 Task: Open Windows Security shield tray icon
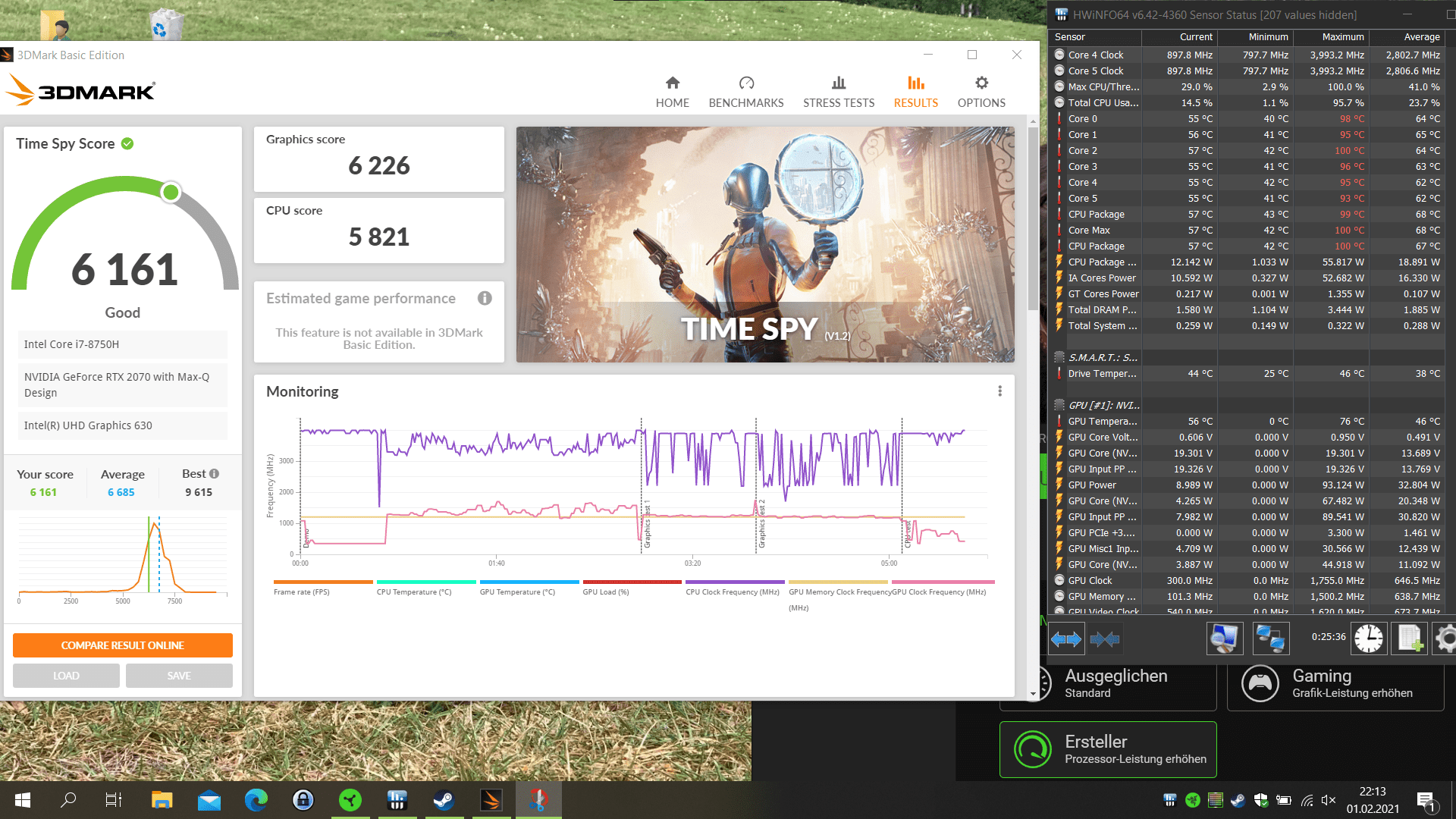click(1261, 800)
